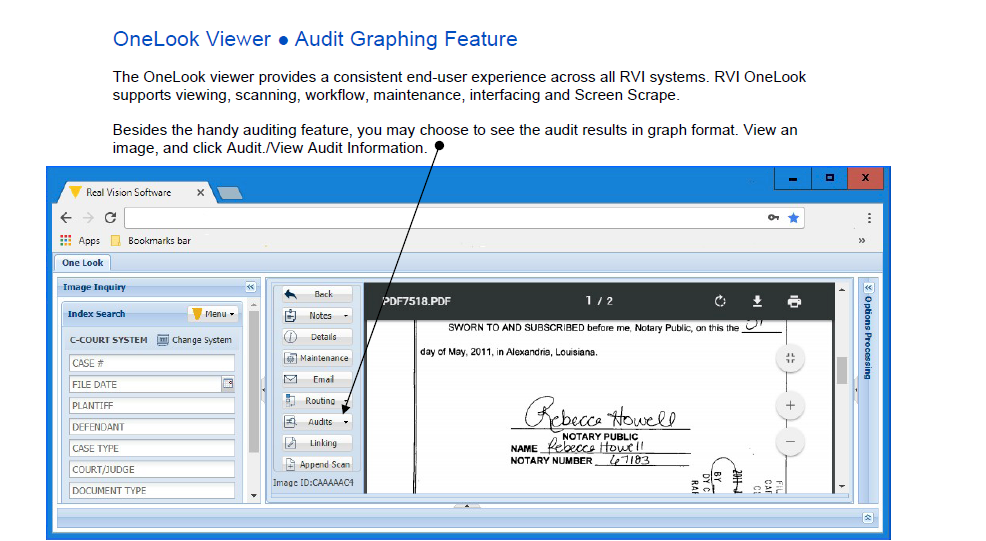This screenshot has width=986, height=541.
Task: Print the PDF document
Action: [x=794, y=301]
